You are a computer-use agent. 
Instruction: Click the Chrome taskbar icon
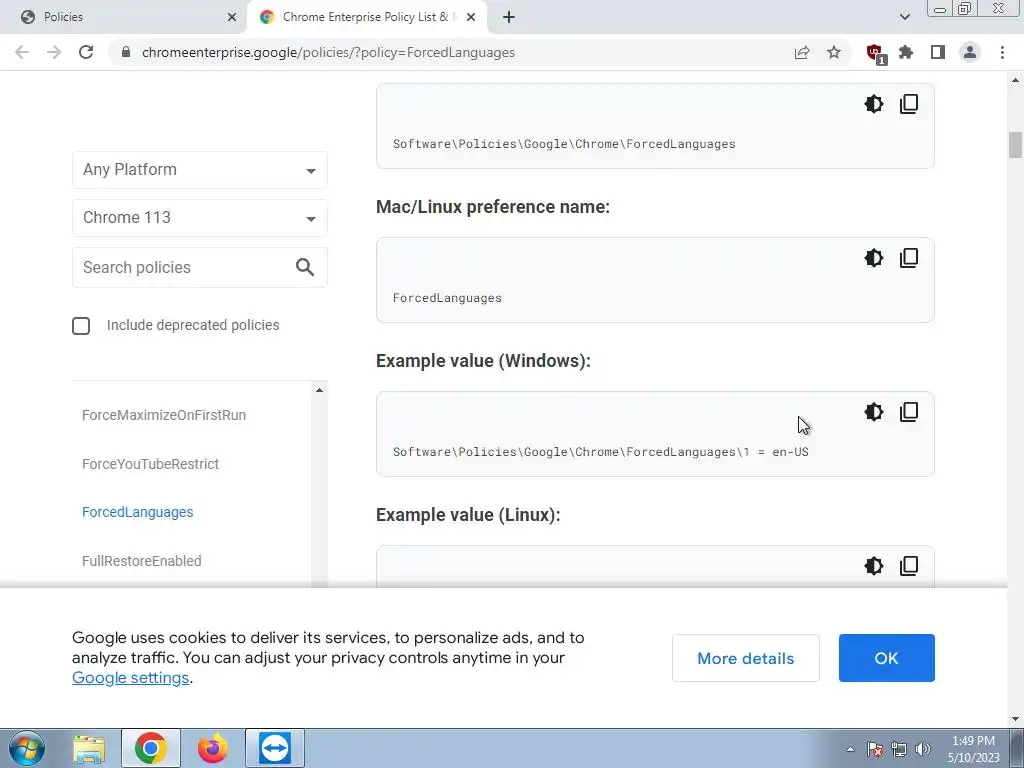pos(151,748)
